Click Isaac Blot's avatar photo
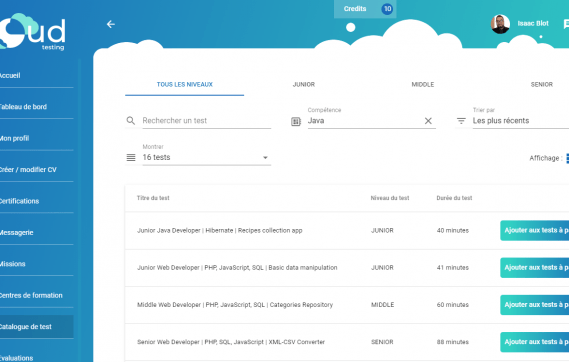This screenshot has height=362, width=569. click(x=500, y=24)
